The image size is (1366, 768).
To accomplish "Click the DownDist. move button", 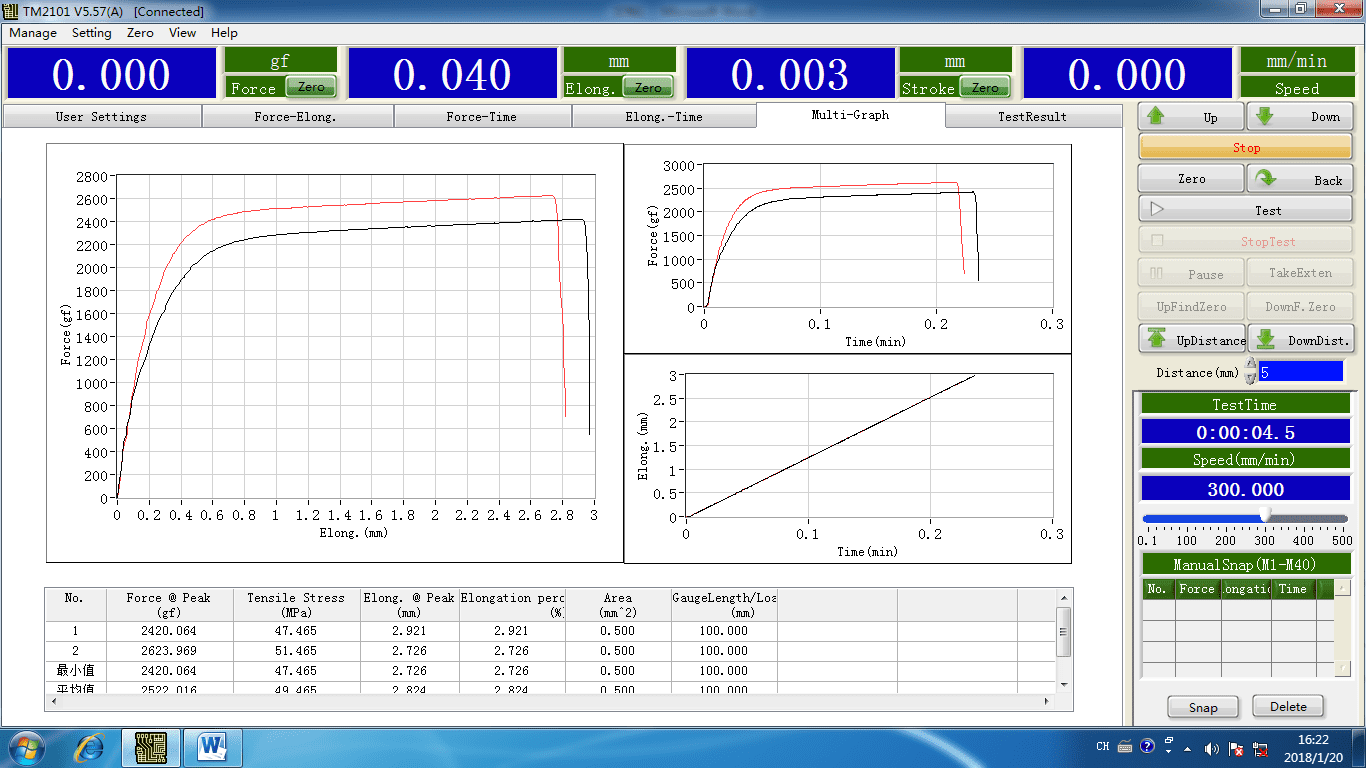I will tap(1300, 340).
